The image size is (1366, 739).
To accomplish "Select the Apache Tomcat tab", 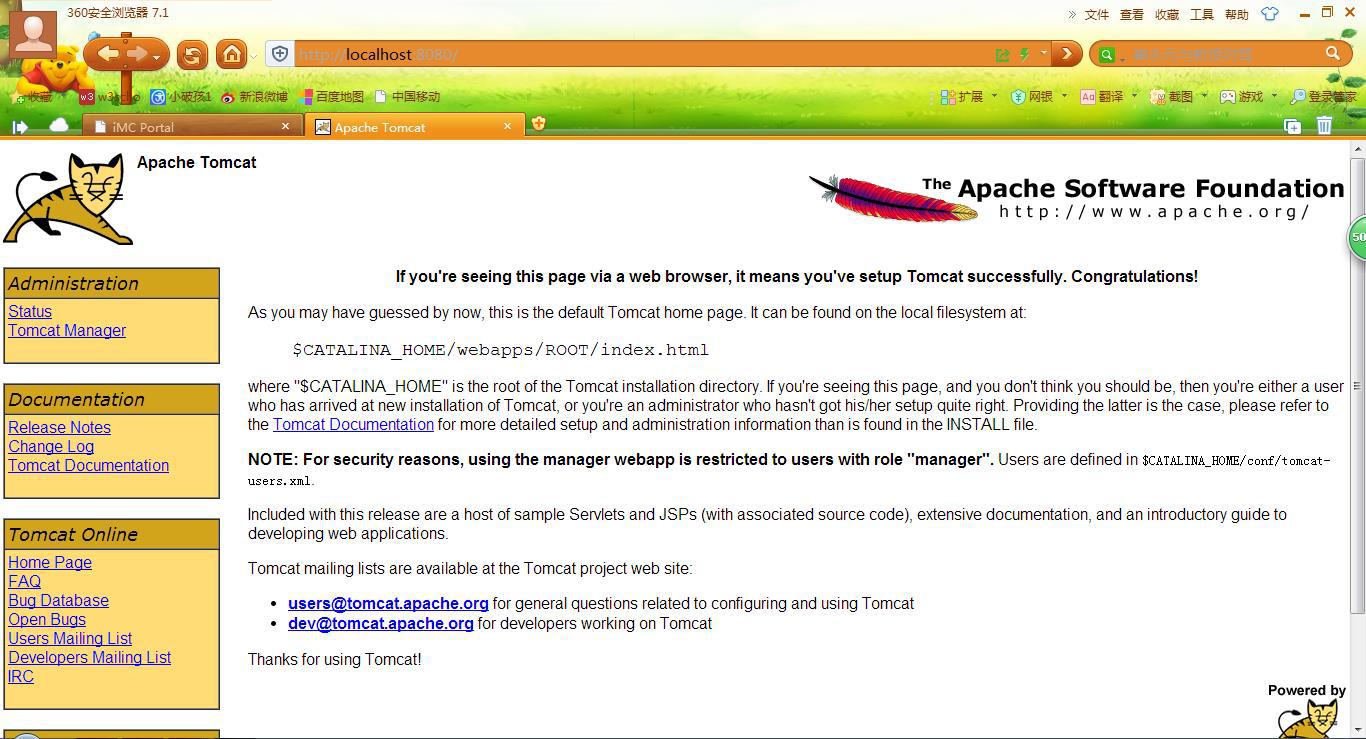I will (x=413, y=127).
